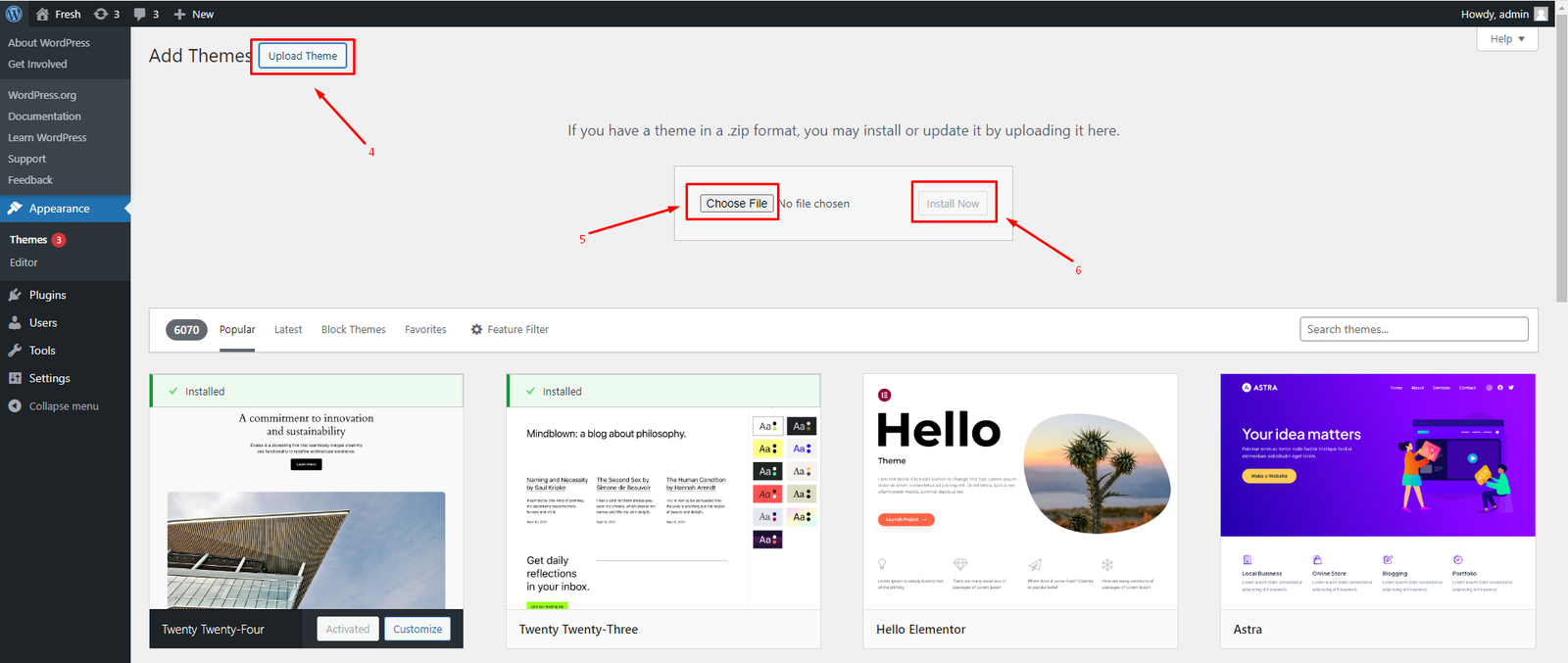Click the Search themes input field
This screenshot has width=1568, height=663.
tap(1413, 329)
